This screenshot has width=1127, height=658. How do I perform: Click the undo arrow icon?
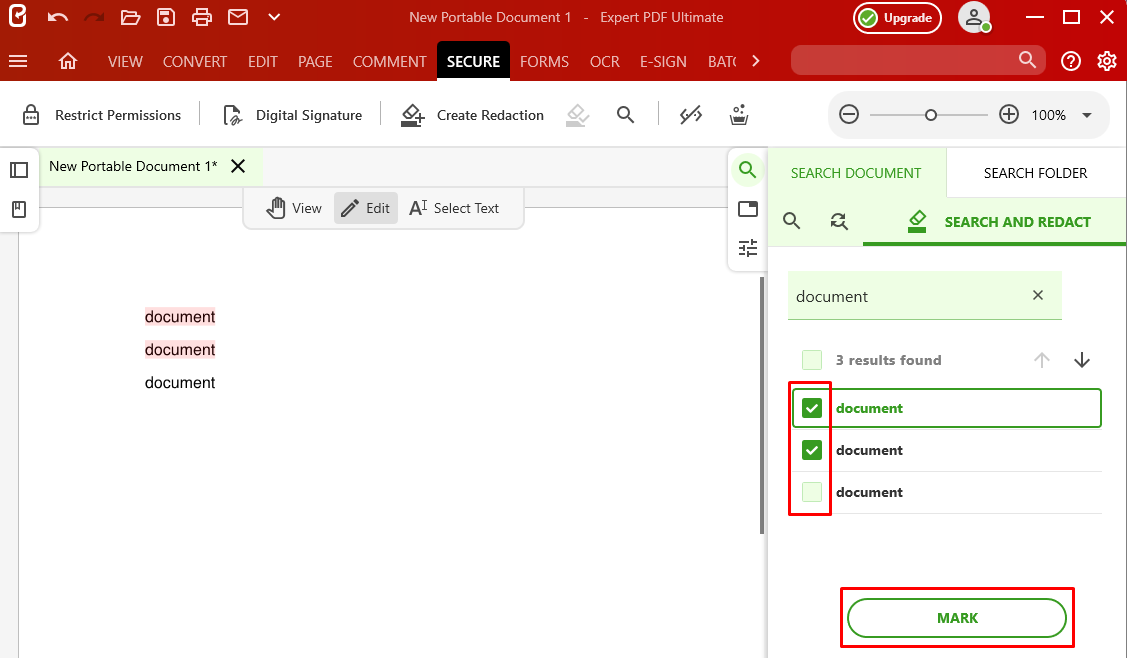[58, 17]
